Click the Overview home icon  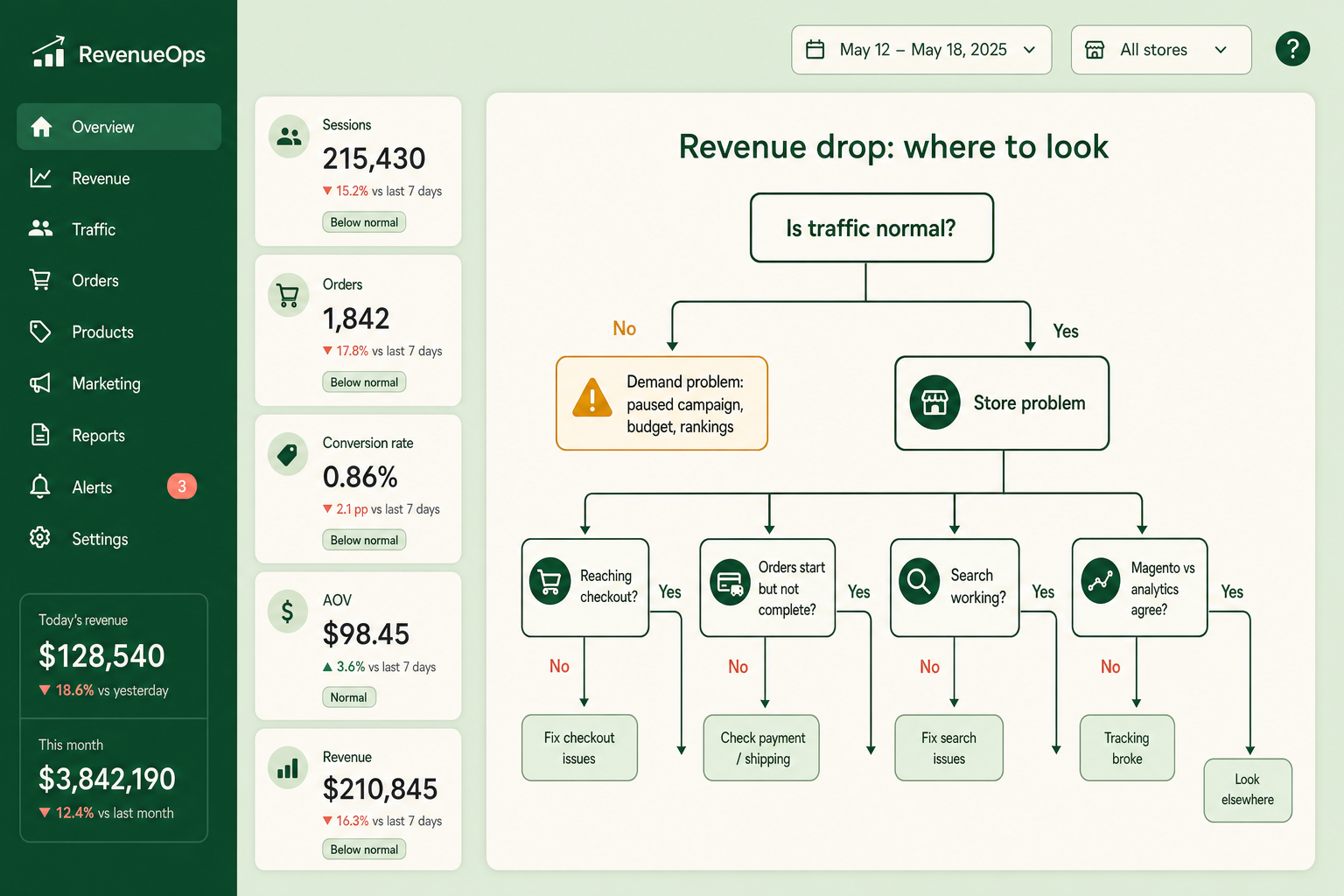click(x=41, y=127)
